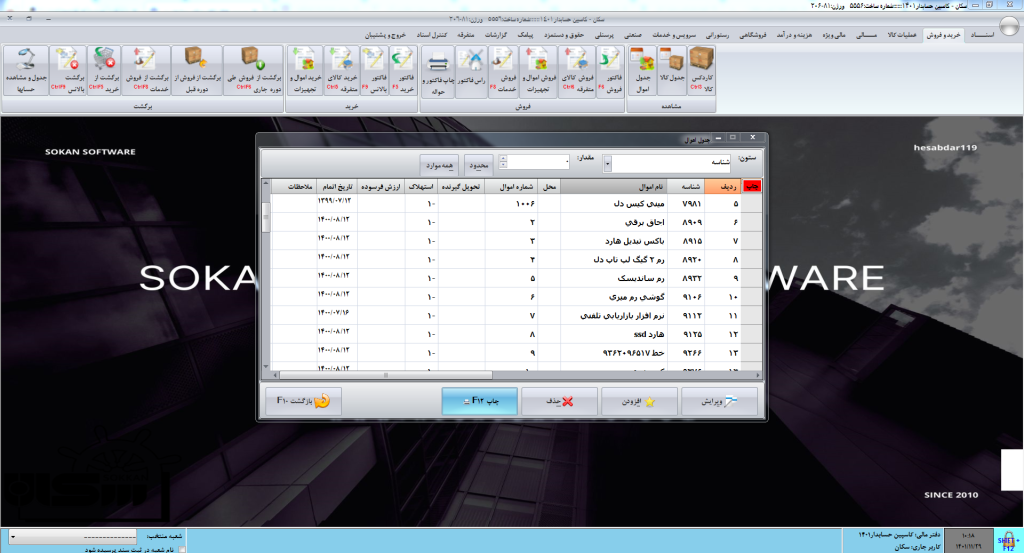Click the افزودن add button
The image size is (1024, 553).
click(639, 402)
